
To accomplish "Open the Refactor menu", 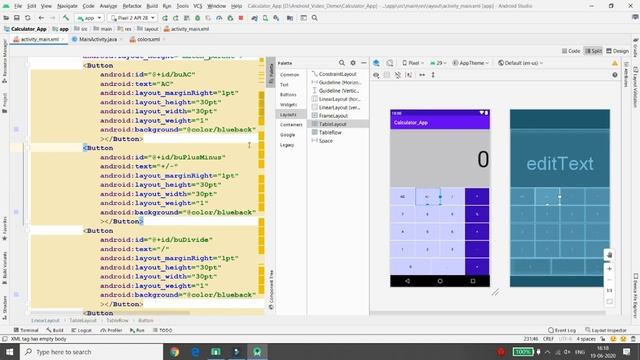I will 132,6.
